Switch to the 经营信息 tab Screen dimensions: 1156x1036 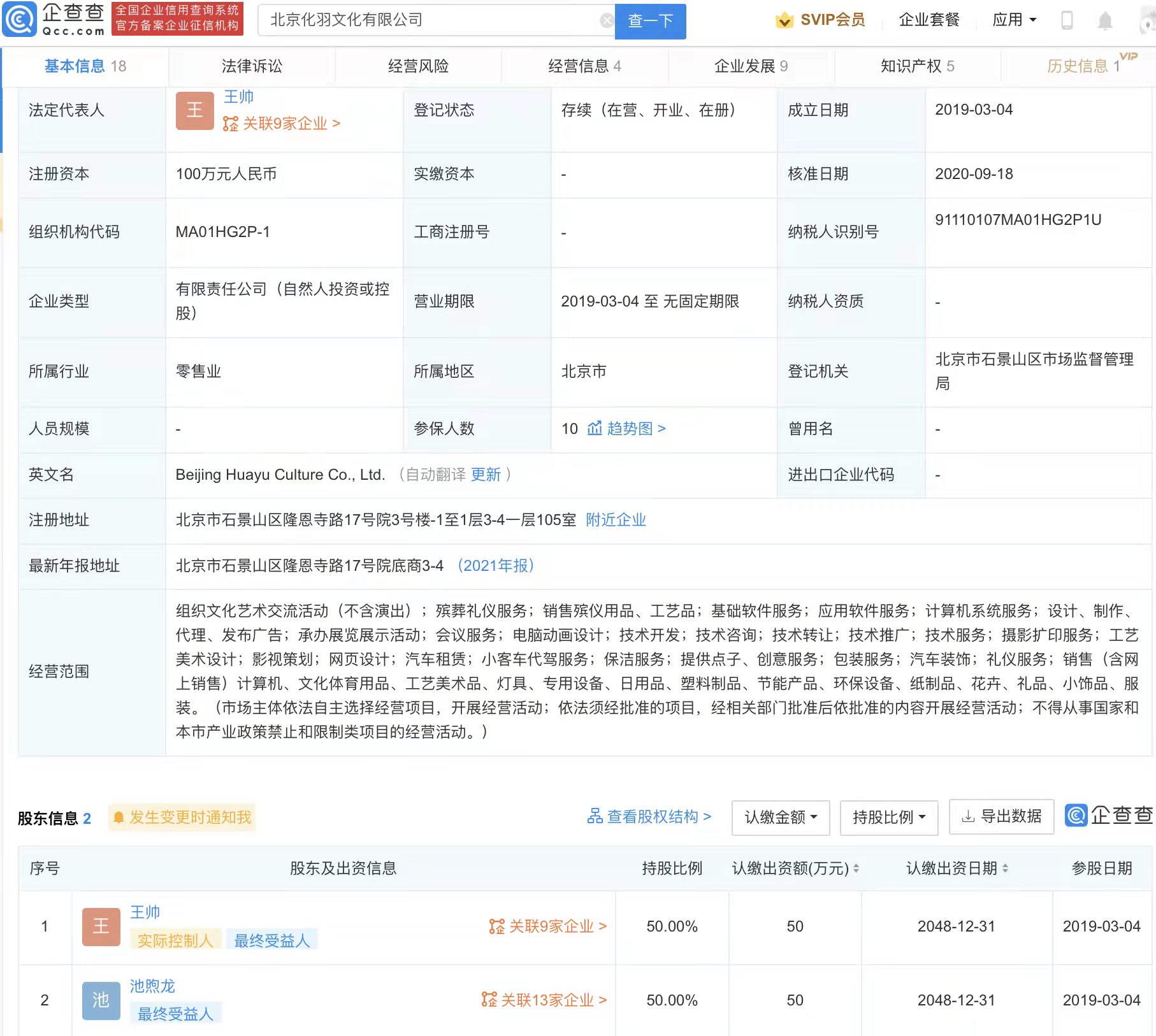click(x=584, y=66)
